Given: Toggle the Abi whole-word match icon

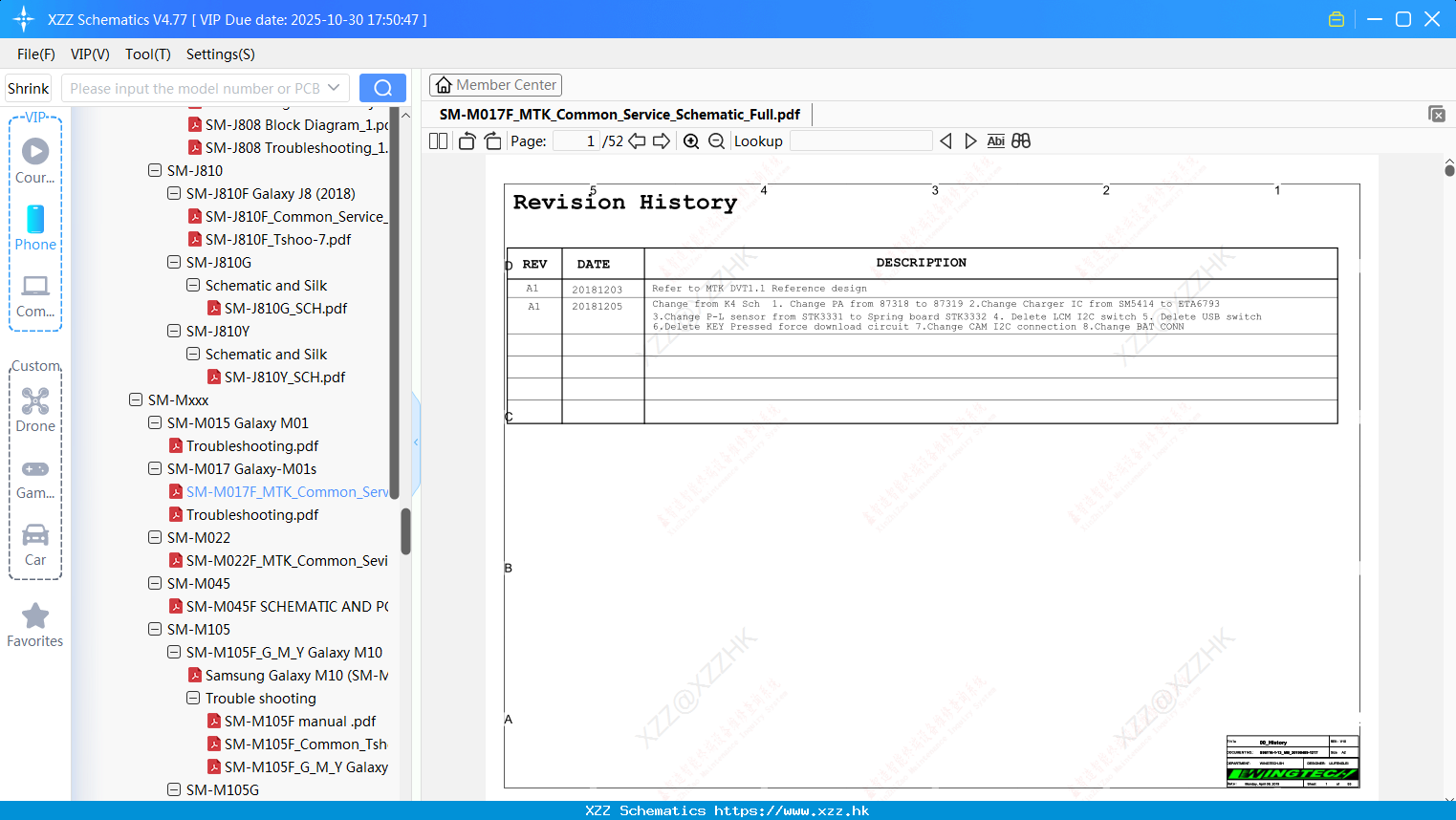Looking at the screenshot, I should click(995, 141).
